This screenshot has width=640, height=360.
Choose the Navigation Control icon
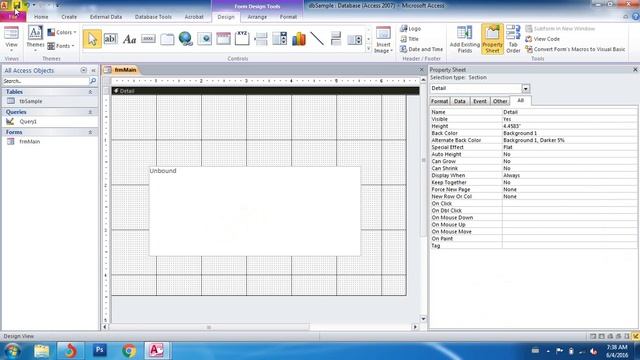click(223, 39)
